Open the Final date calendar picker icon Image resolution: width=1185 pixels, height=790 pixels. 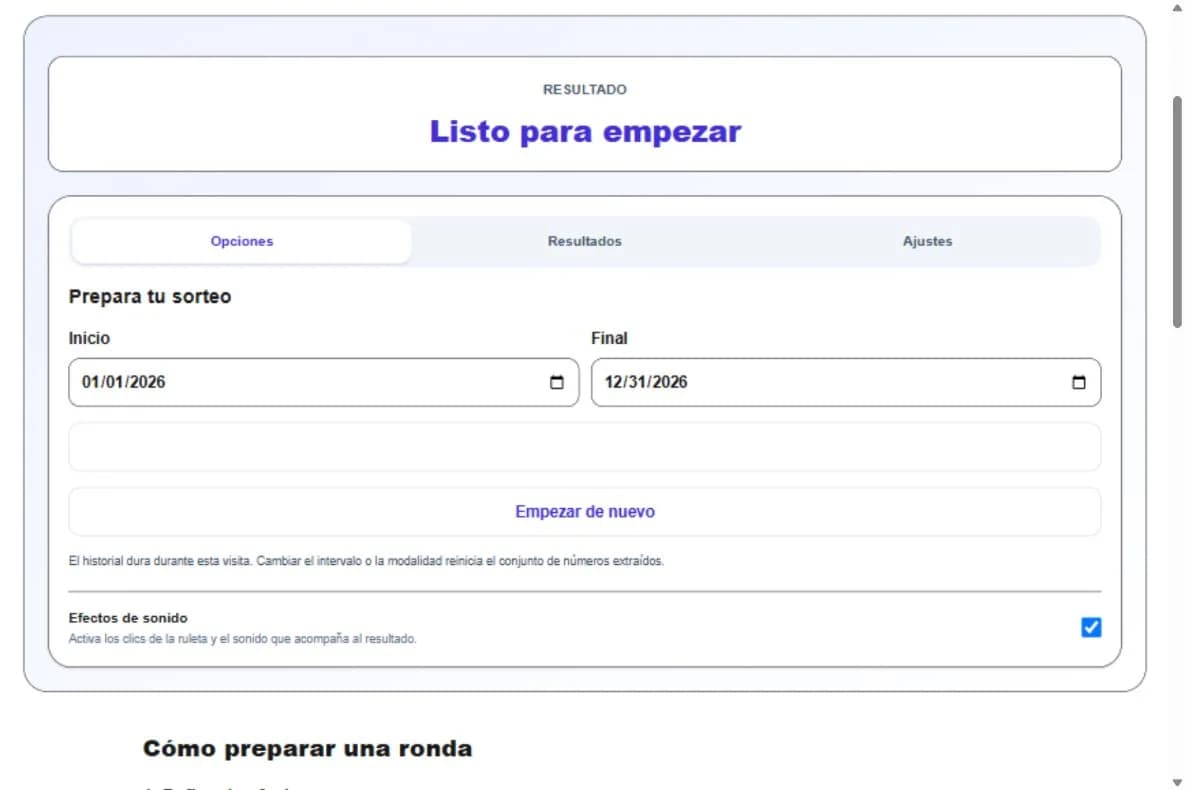[x=1078, y=383]
